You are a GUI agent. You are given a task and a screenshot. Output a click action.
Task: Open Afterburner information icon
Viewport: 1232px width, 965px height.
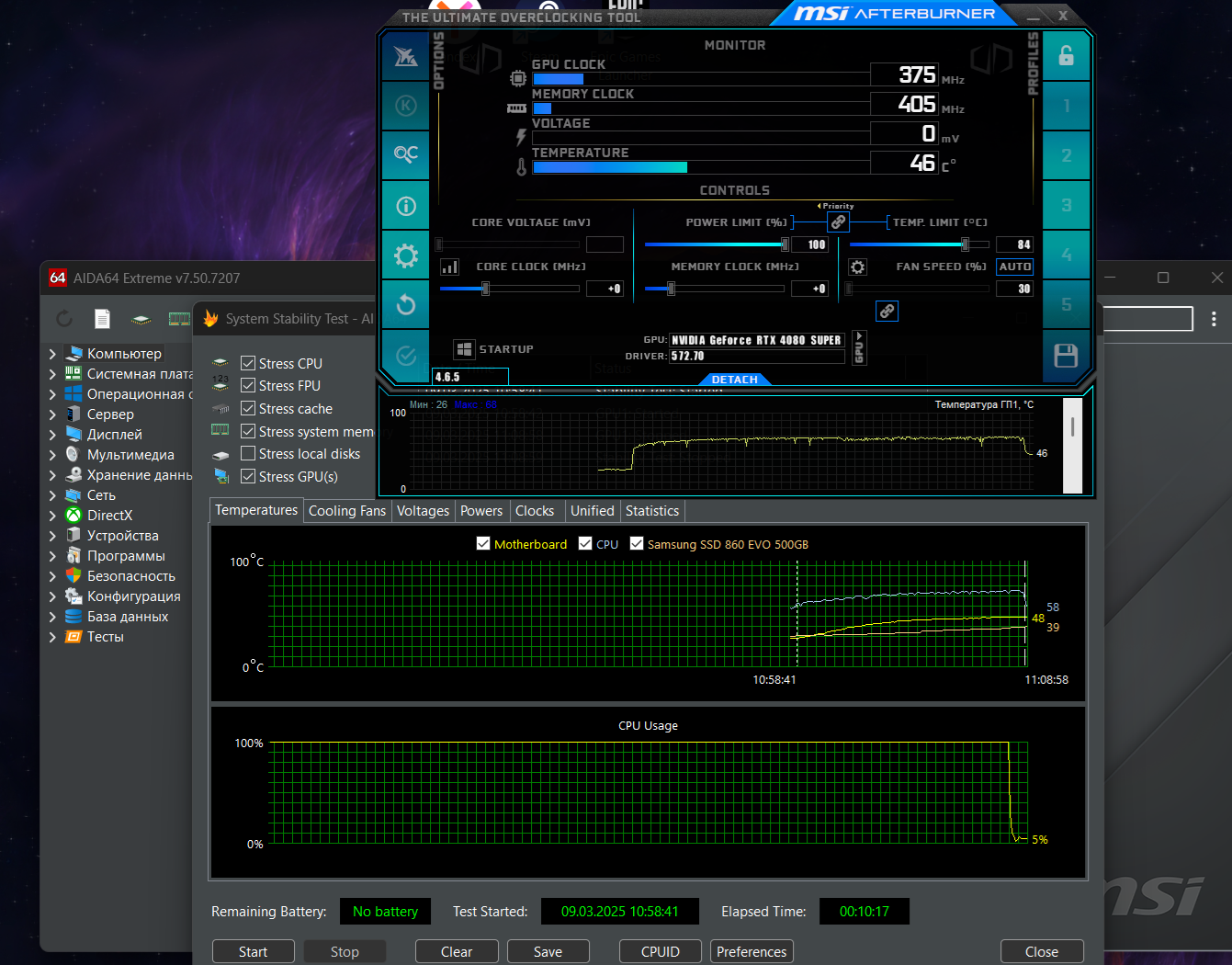[406, 206]
